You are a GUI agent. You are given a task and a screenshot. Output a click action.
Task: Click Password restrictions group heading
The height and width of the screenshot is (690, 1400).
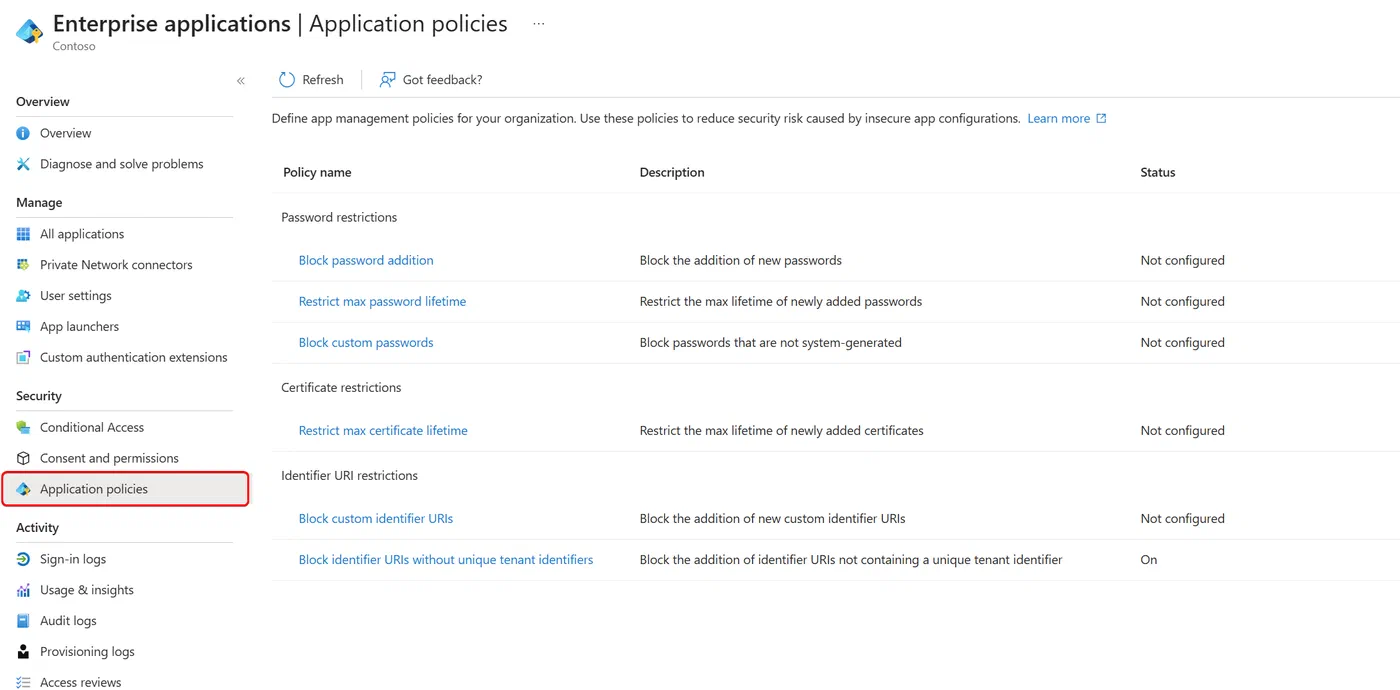(339, 217)
